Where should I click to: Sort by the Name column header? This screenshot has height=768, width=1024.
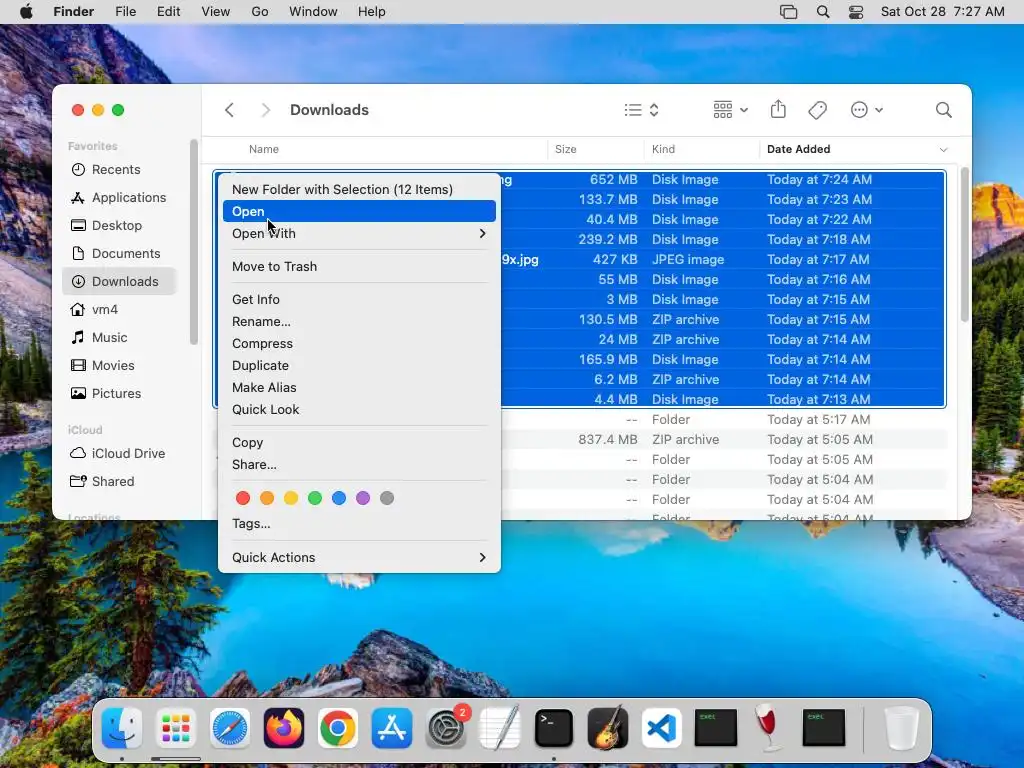264,149
